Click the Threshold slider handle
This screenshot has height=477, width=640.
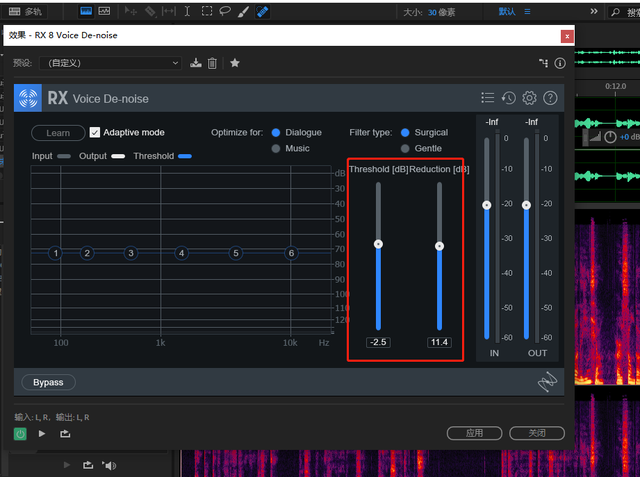pyautogui.click(x=378, y=243)
